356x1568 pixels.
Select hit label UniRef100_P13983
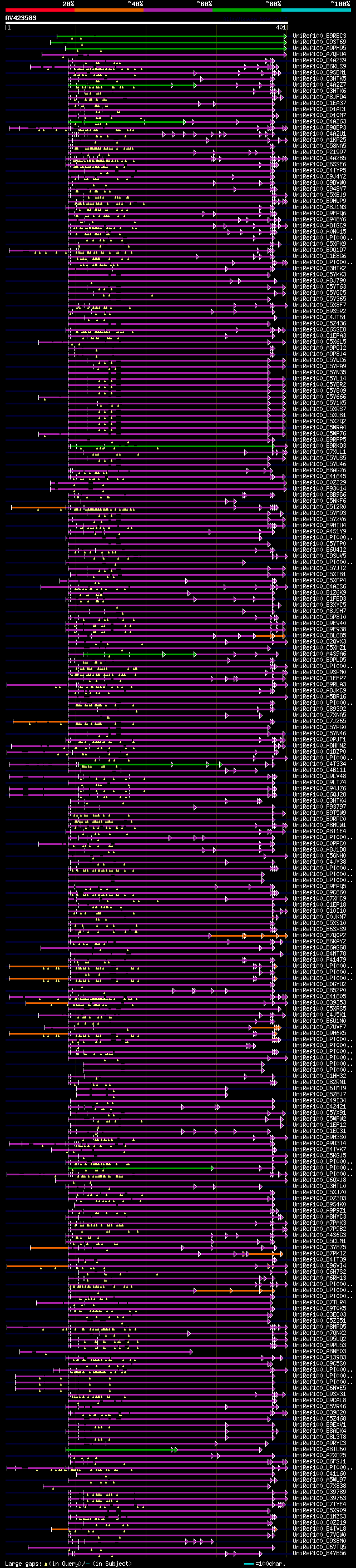(319, 1357)
